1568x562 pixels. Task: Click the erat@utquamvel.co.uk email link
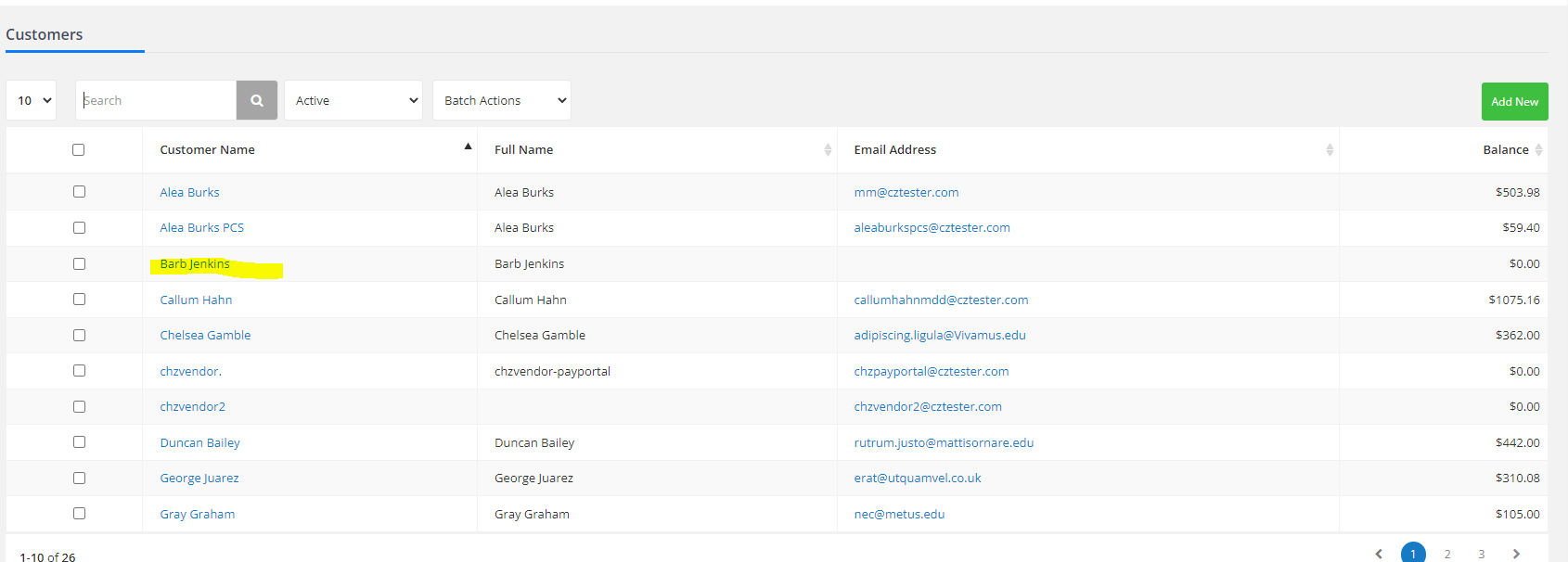click(x=918, y=478)
